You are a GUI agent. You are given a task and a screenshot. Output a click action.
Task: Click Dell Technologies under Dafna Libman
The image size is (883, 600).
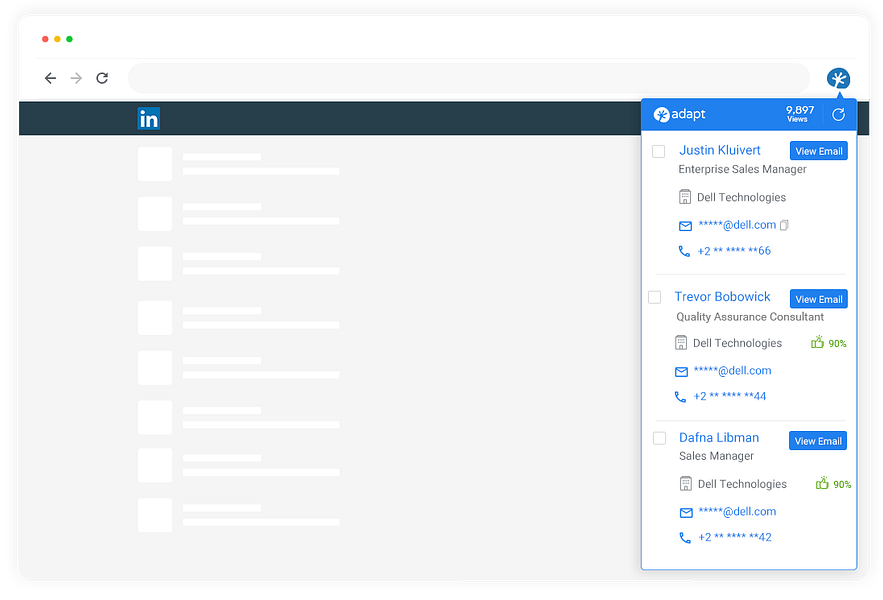tap(742, 484)
